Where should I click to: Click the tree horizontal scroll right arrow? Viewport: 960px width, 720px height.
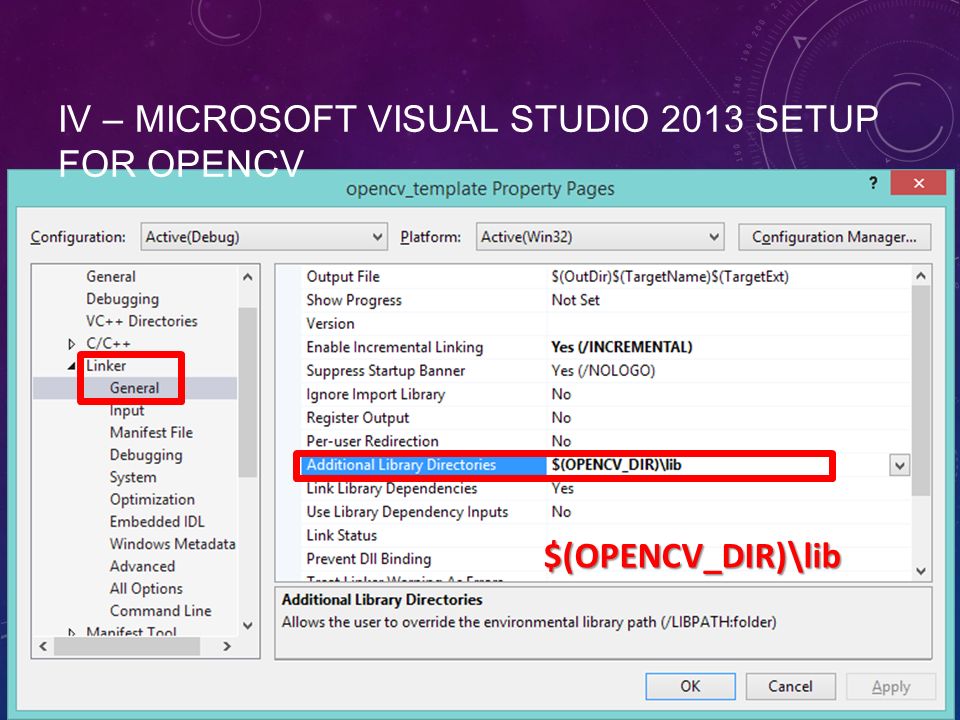227,646
